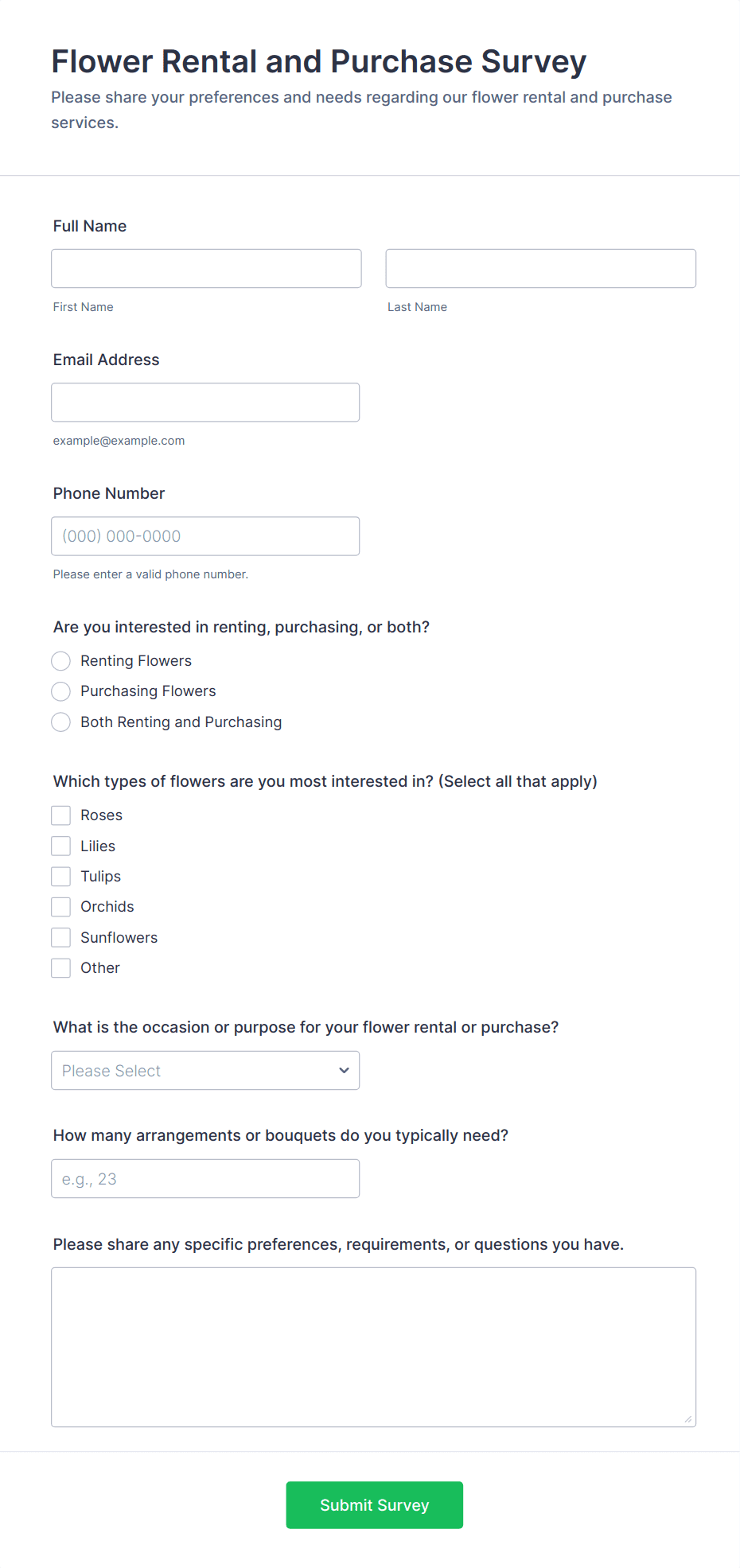
Task: Enable the Tulips checkbox
Action: (61, 877)
